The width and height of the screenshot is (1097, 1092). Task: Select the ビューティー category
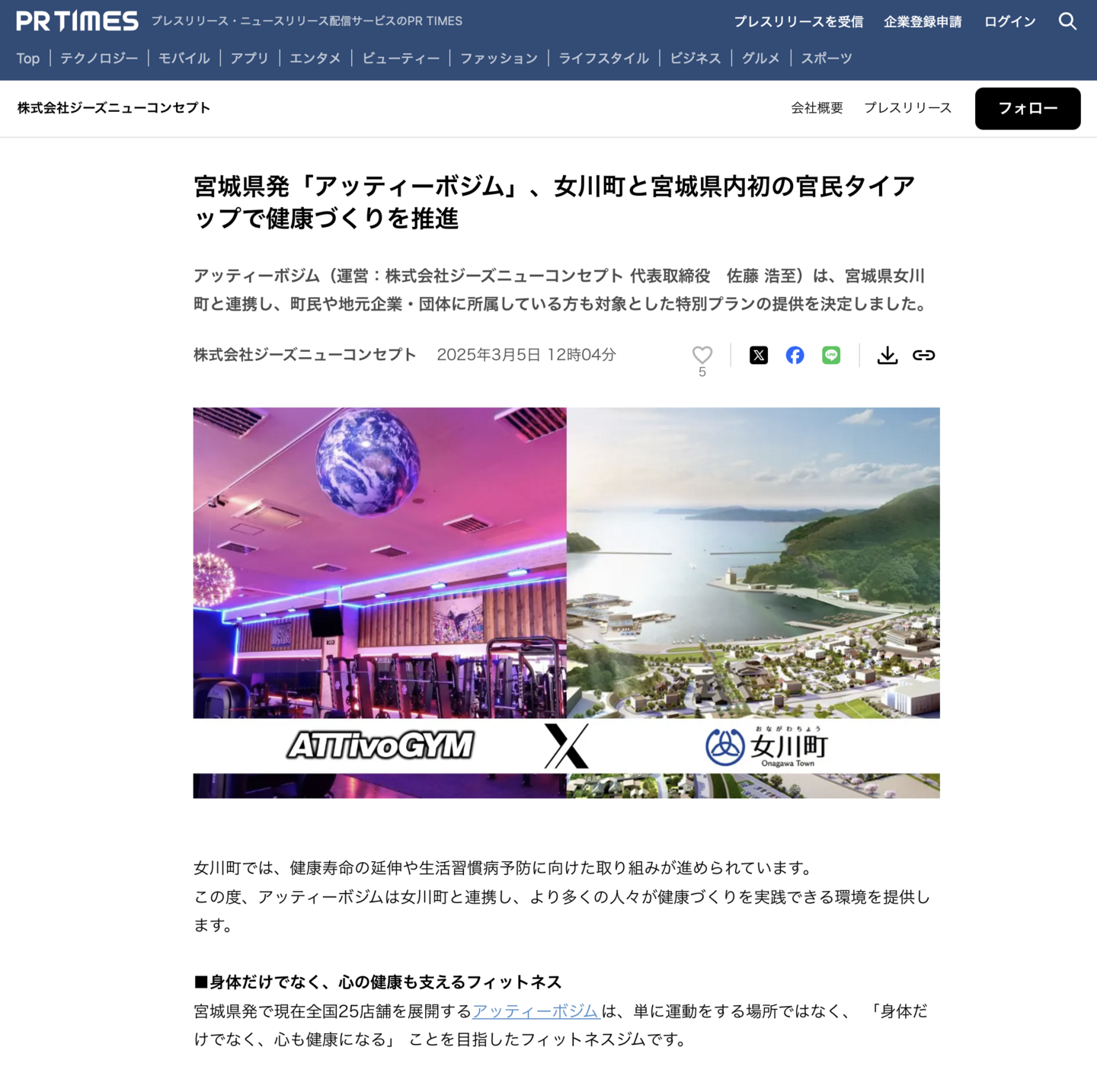coord(401,58)
